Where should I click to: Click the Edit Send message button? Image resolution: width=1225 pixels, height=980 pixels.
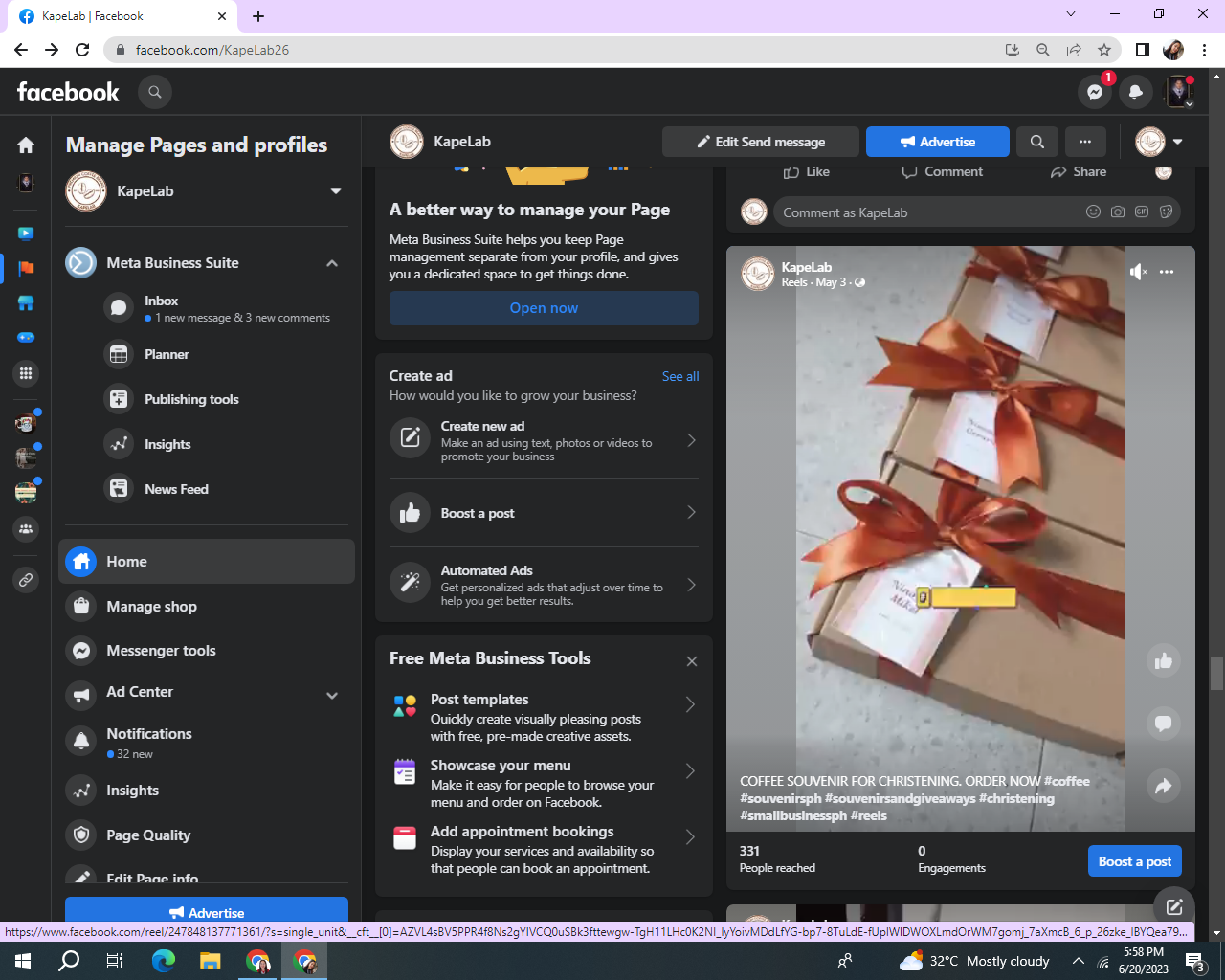(761, 142)
